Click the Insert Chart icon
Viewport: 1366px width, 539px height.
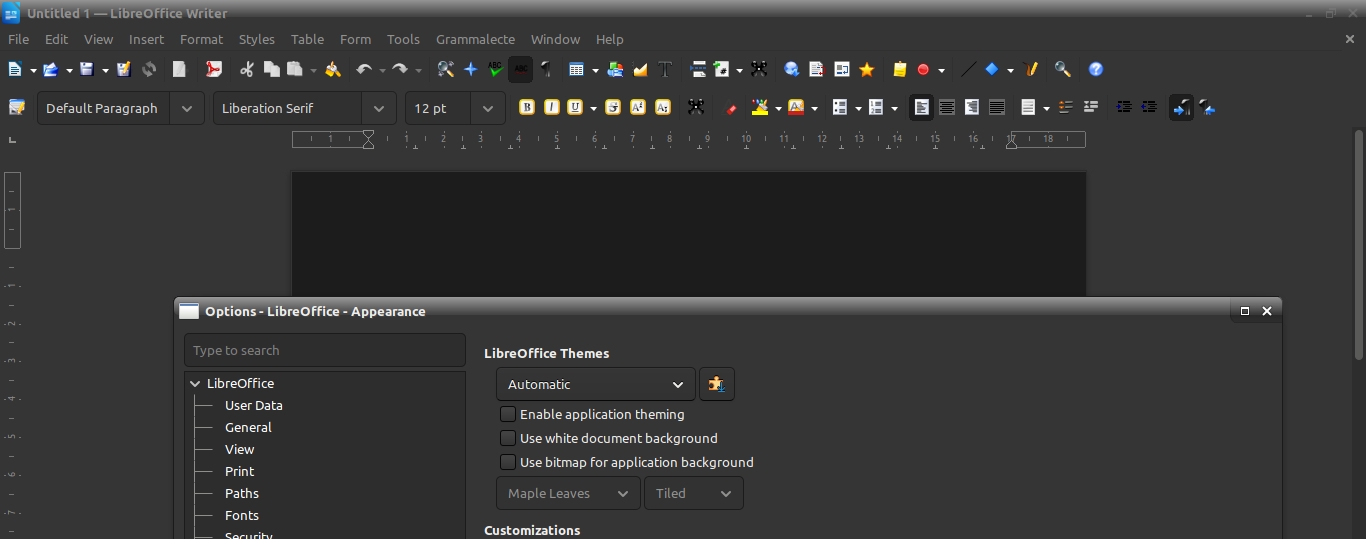(640, 70)
